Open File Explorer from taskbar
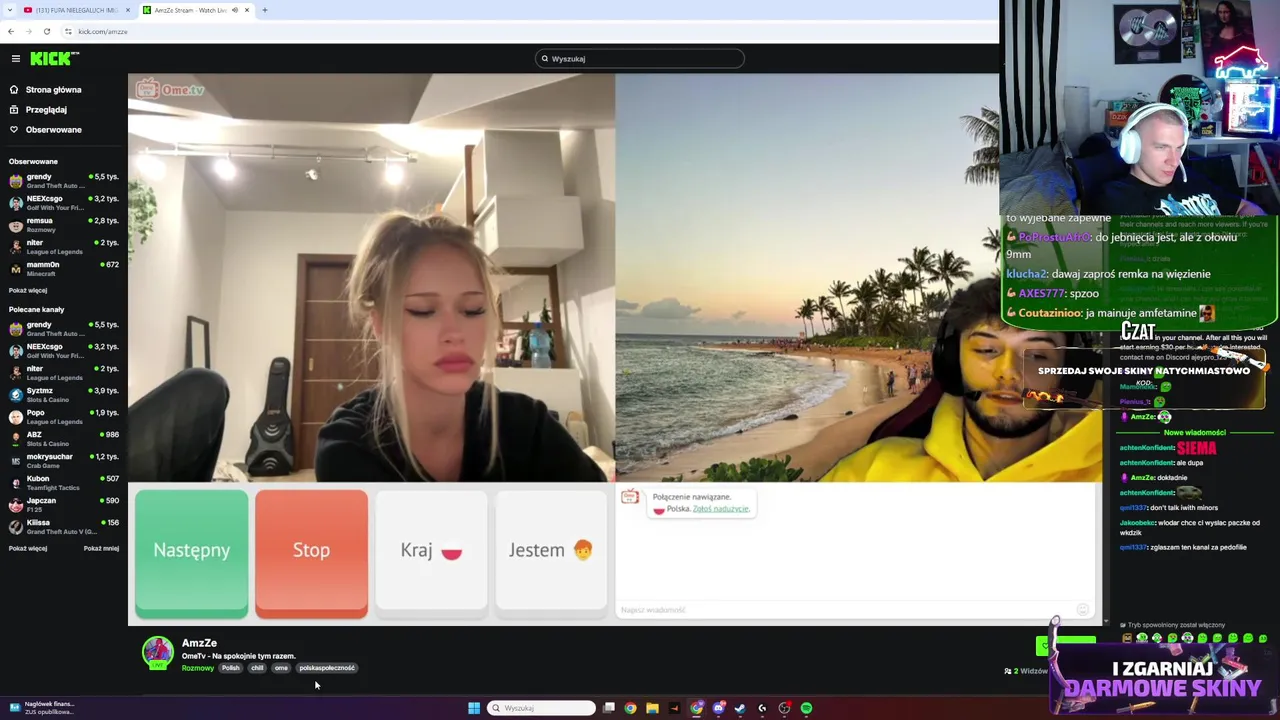Viewport: 1280px width, 720px height. pyautogui.click(x=652, y=708)
